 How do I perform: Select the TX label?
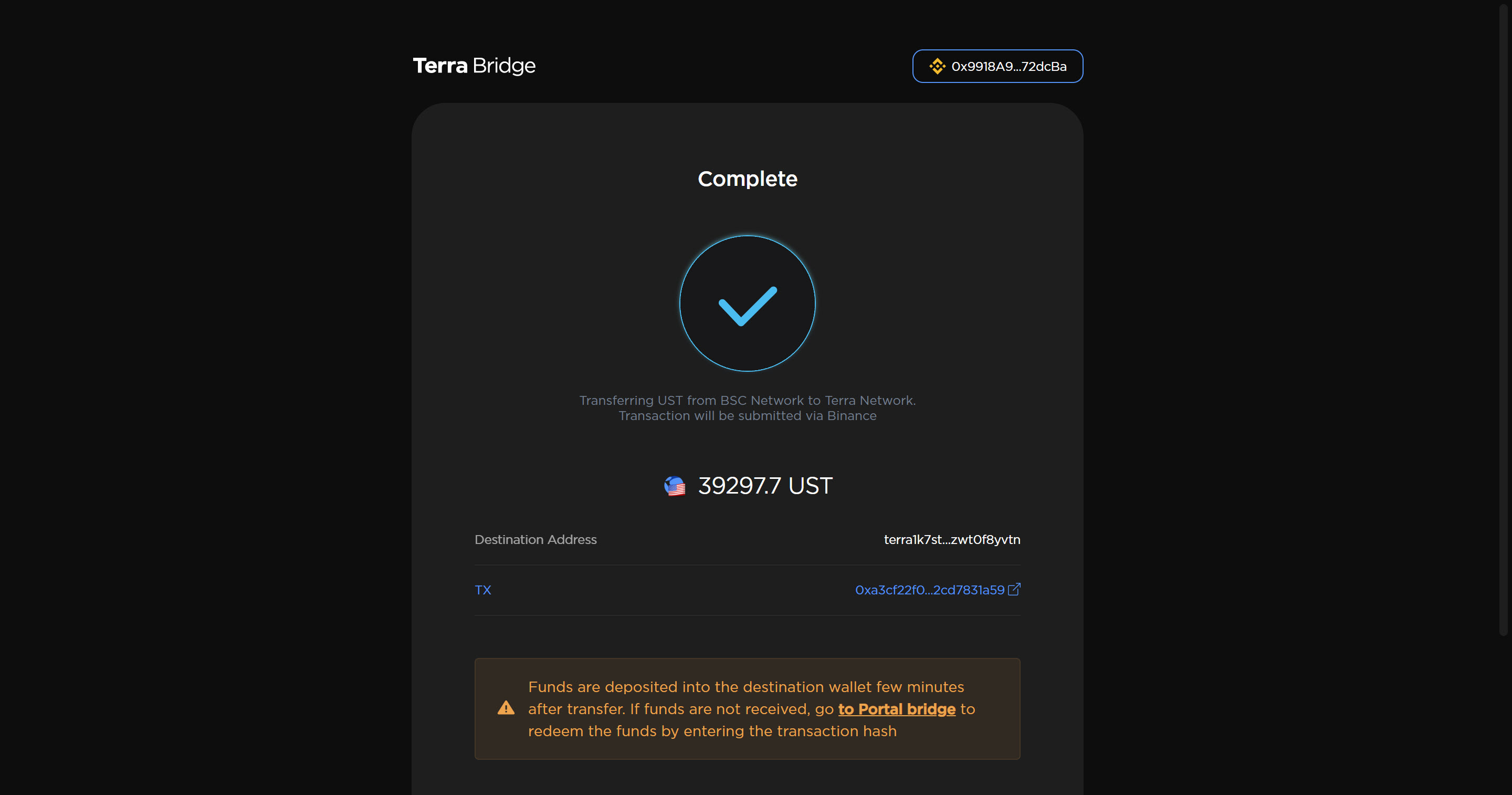[482, 590]
